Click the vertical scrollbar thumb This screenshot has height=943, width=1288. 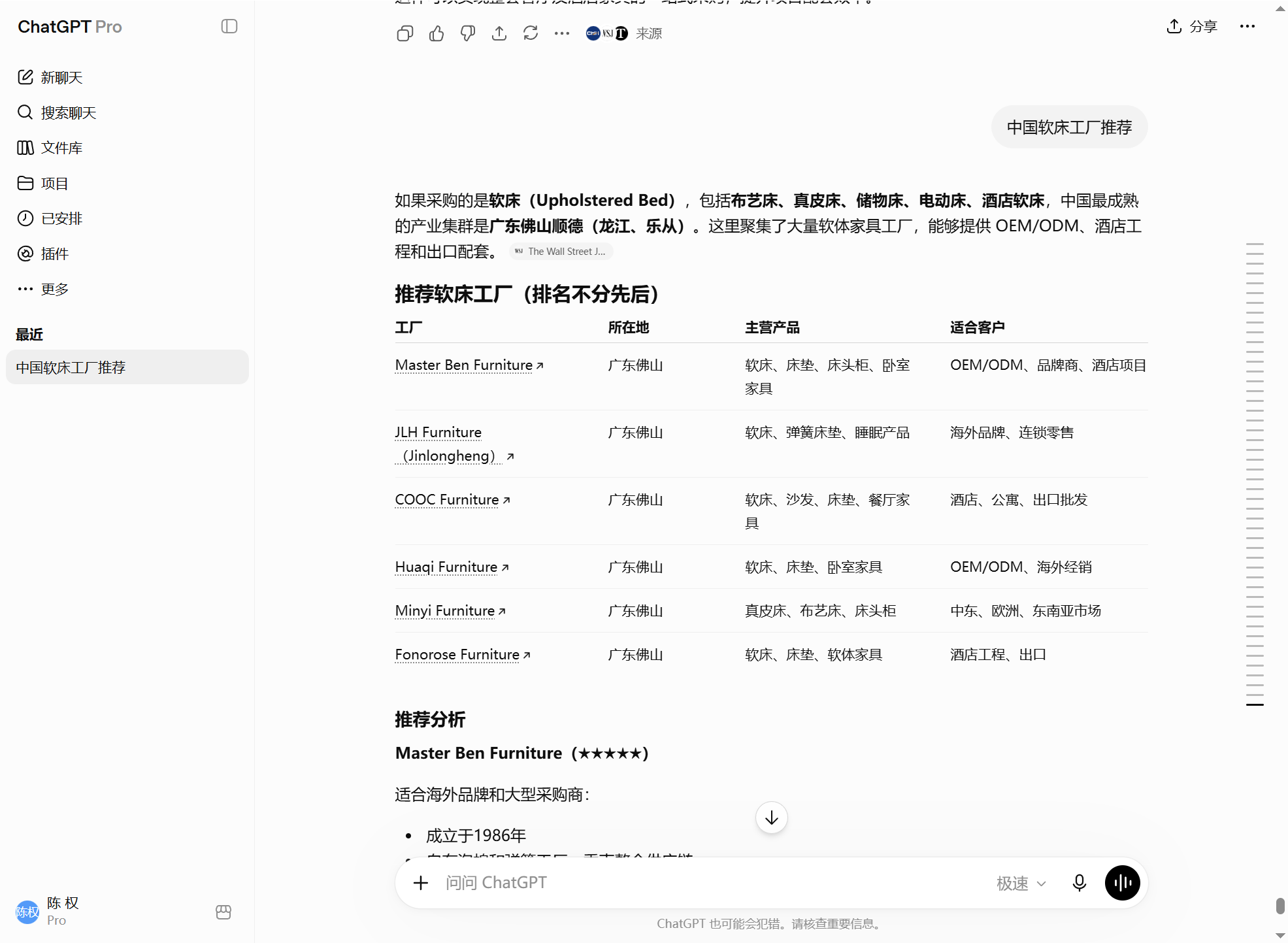pyautogui.click(x=1280, y=906)
